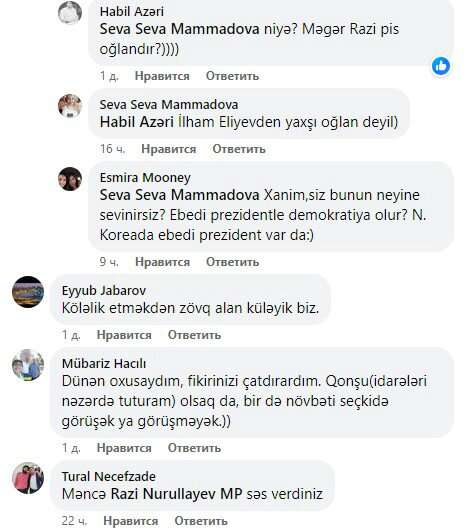This screenshot has height=532, width=470.
Task: Open the Mübariz Hacılı name link
Action: point(104,364)
